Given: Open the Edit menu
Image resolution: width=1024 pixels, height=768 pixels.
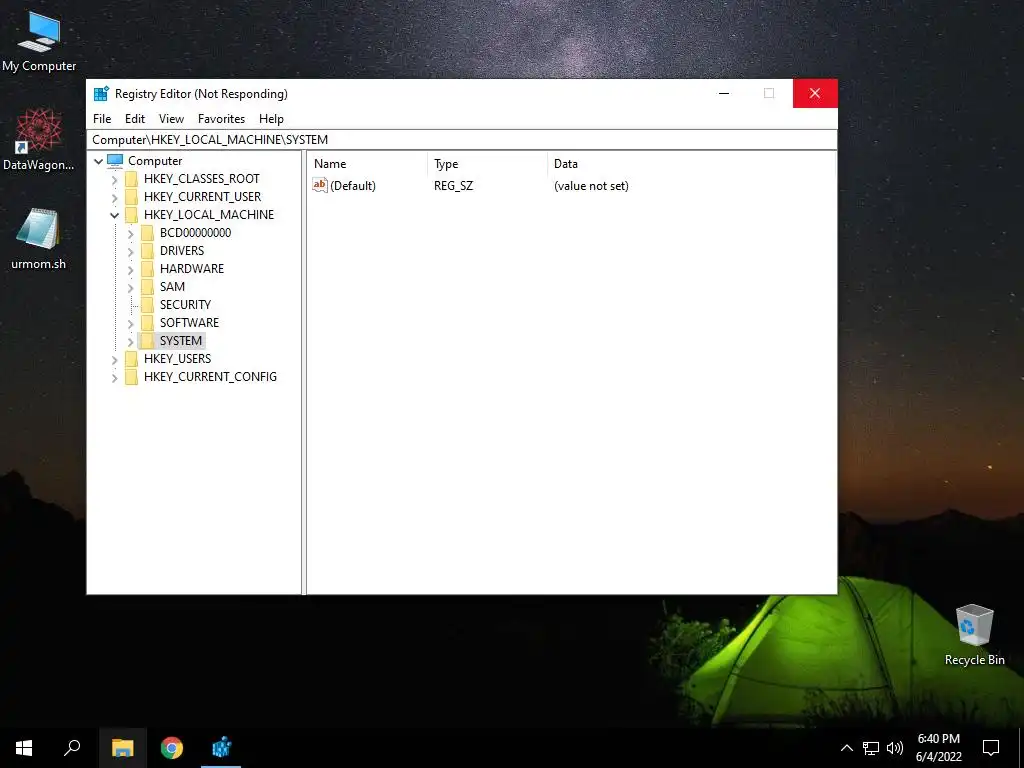Looking at the screenshot, I should pos(135,119).
